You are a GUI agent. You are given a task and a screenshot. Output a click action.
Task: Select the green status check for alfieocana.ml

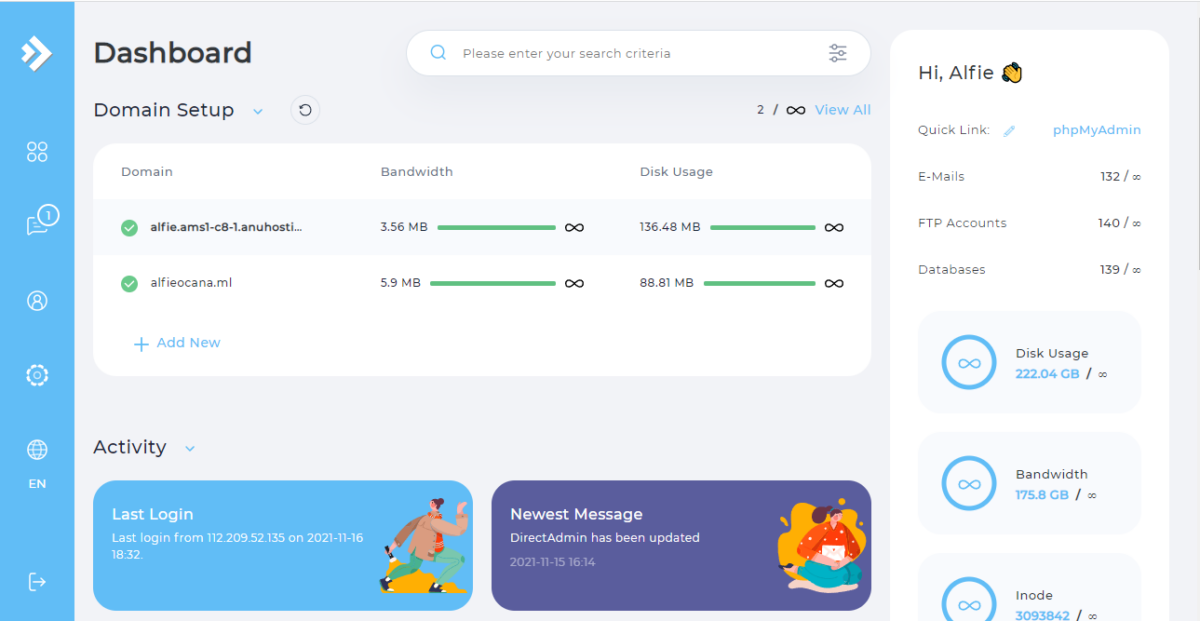point(128,283)
